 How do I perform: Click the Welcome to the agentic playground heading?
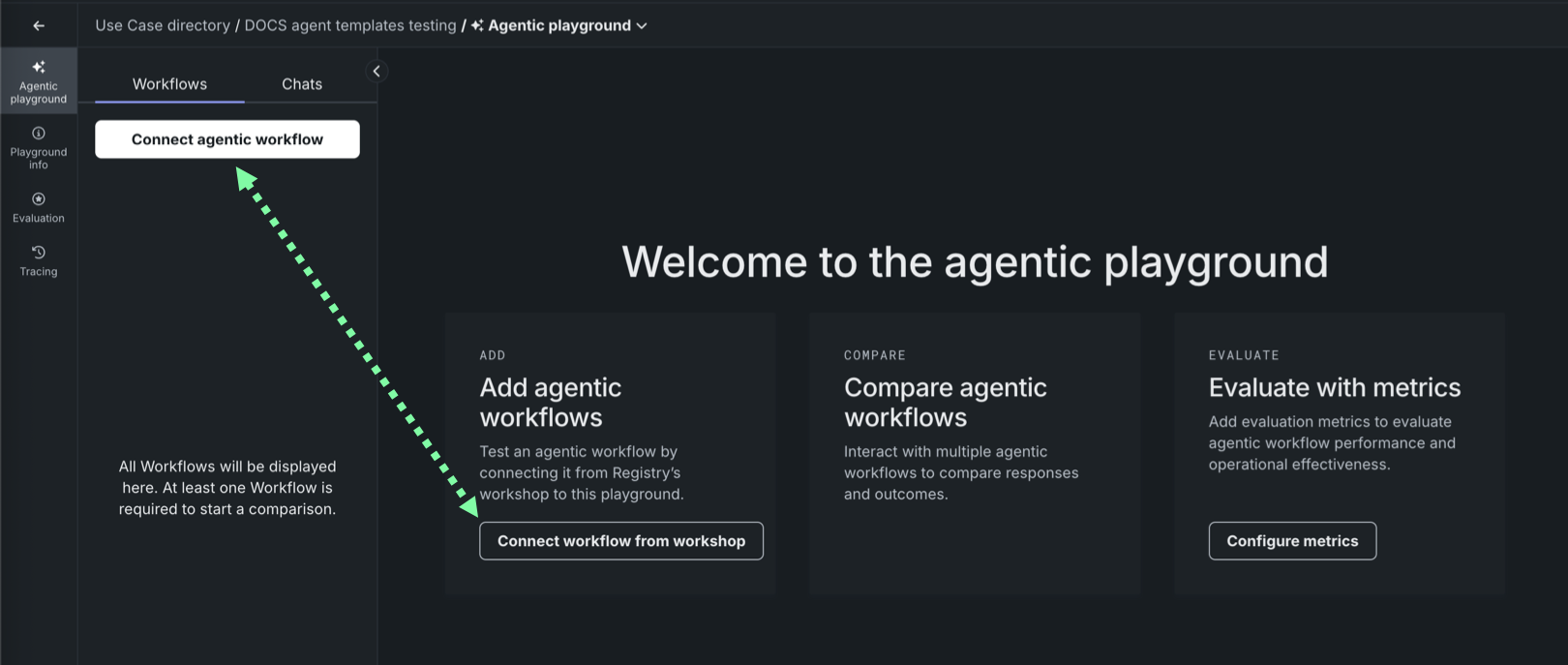point(975,261)
